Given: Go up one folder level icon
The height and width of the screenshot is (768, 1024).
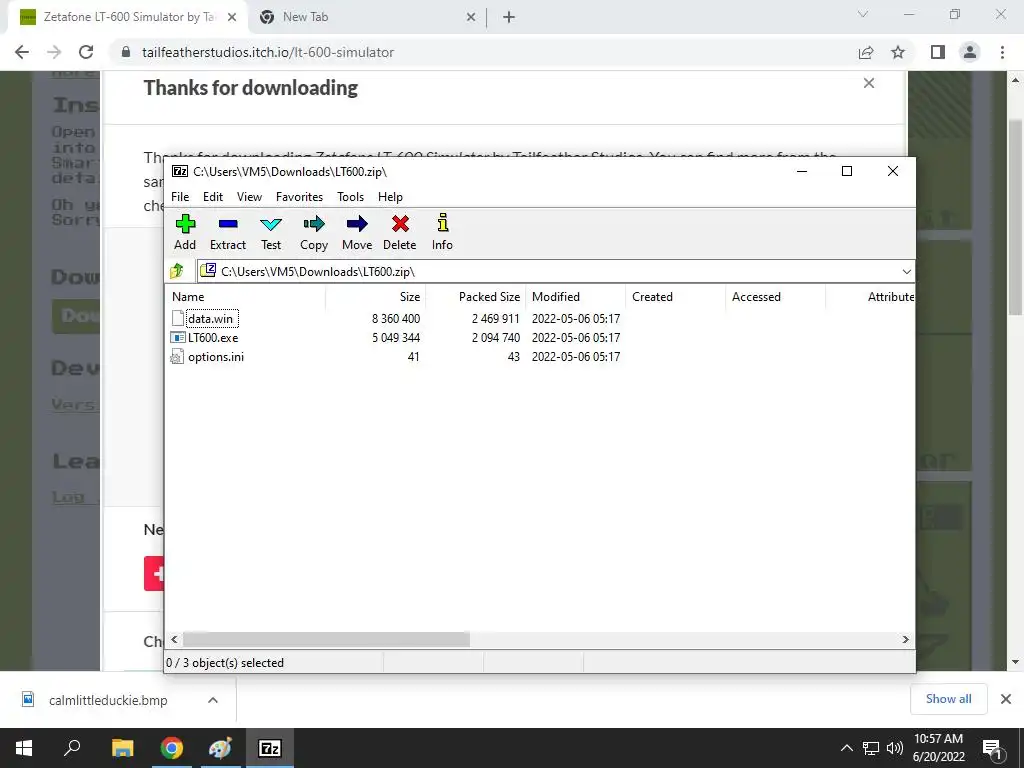Looking at the screenshot, I should pyautogui.click(x=177, y=270).
